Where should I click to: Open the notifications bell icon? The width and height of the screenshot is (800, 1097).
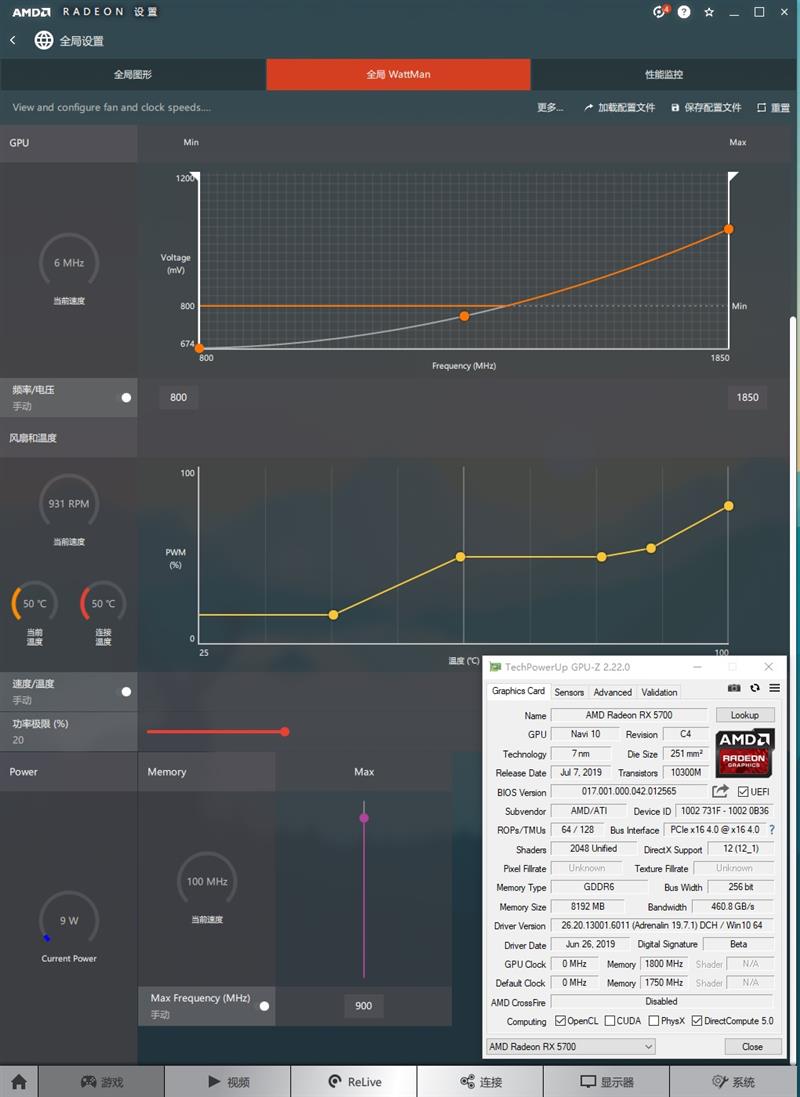tap(658, 11)
